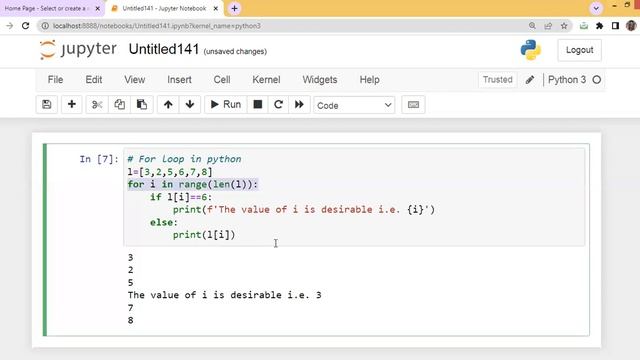Screen dimensions: 640x360
Task: Open the Edit menu
Action: pyautogui.click(x=93, y=80)
